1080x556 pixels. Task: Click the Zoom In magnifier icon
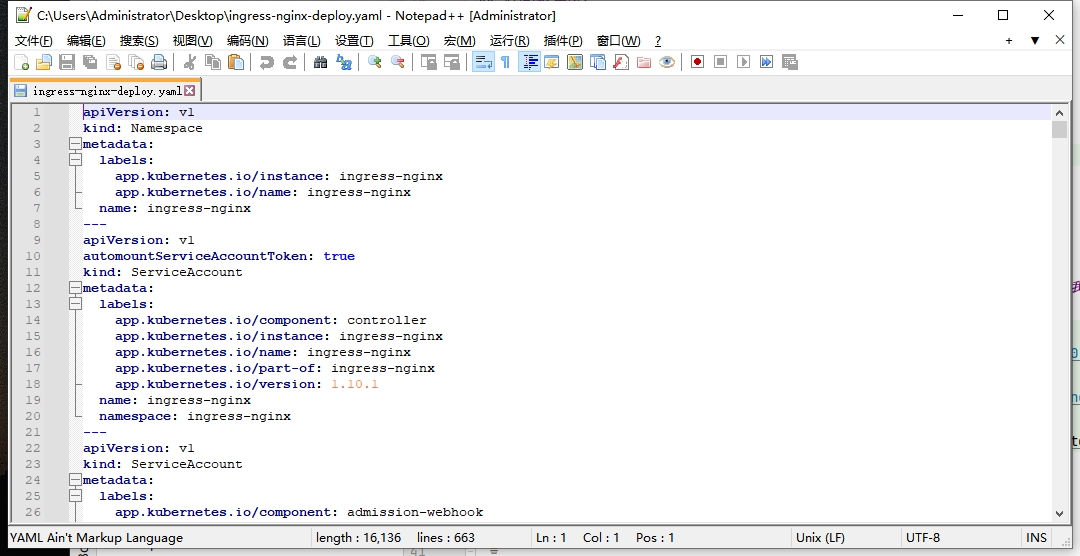coord(375,62)
